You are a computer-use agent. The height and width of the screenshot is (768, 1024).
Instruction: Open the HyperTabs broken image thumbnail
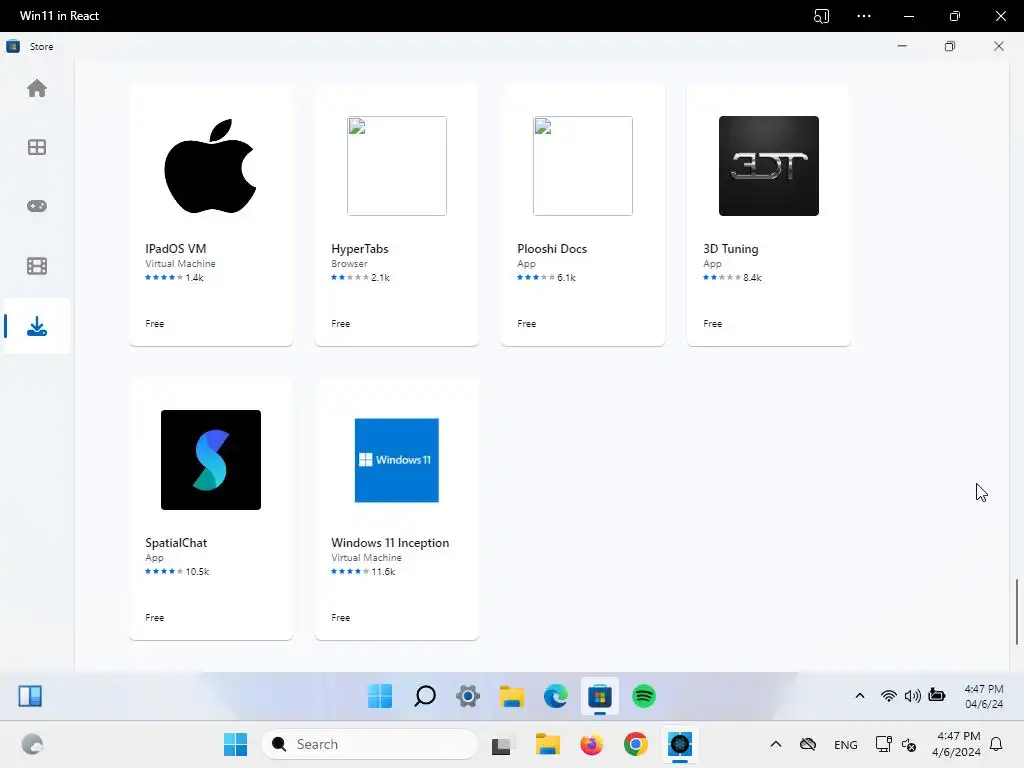tap(396, 166)
